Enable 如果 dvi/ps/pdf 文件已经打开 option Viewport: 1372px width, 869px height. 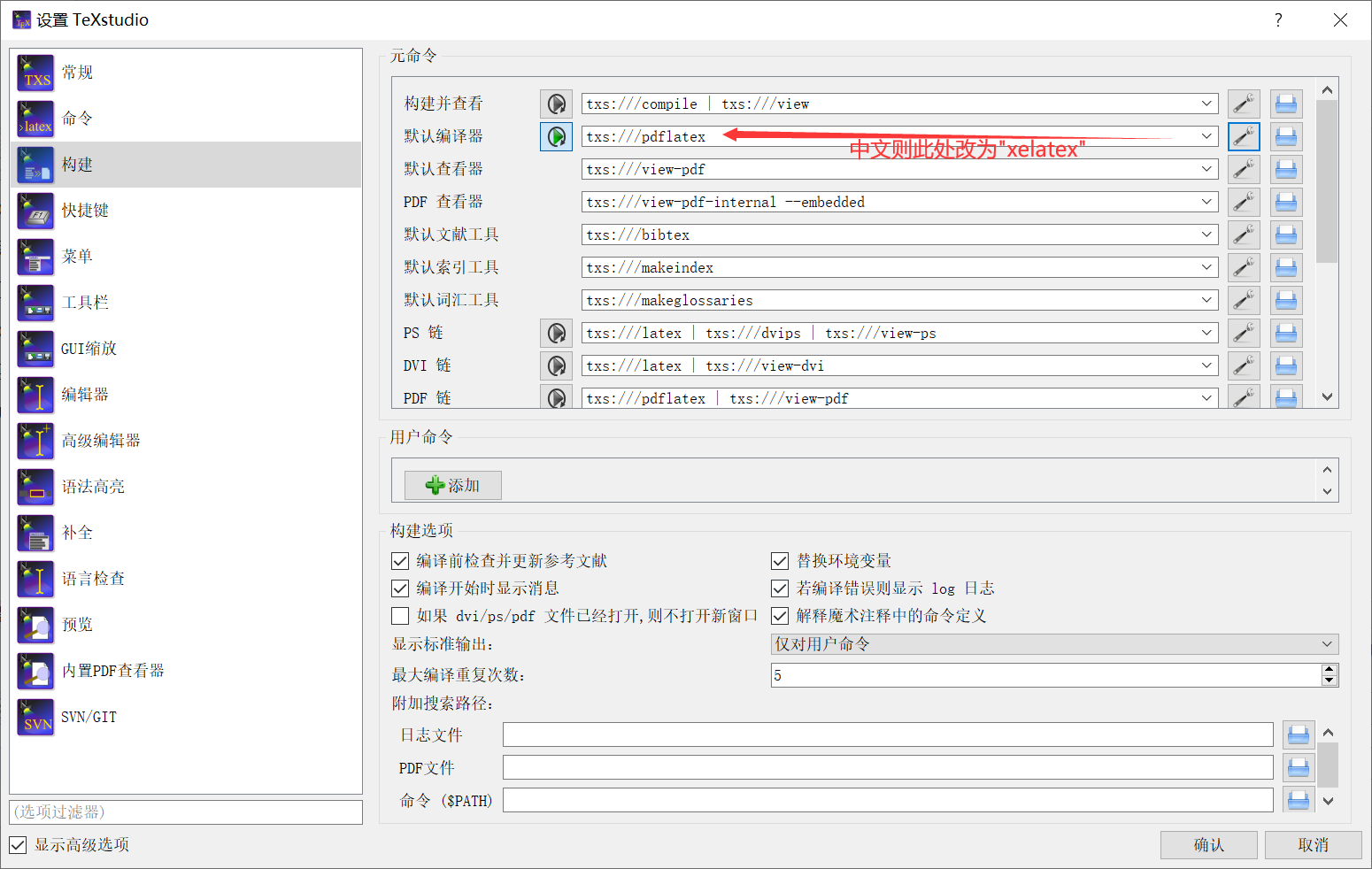point(400,616)
